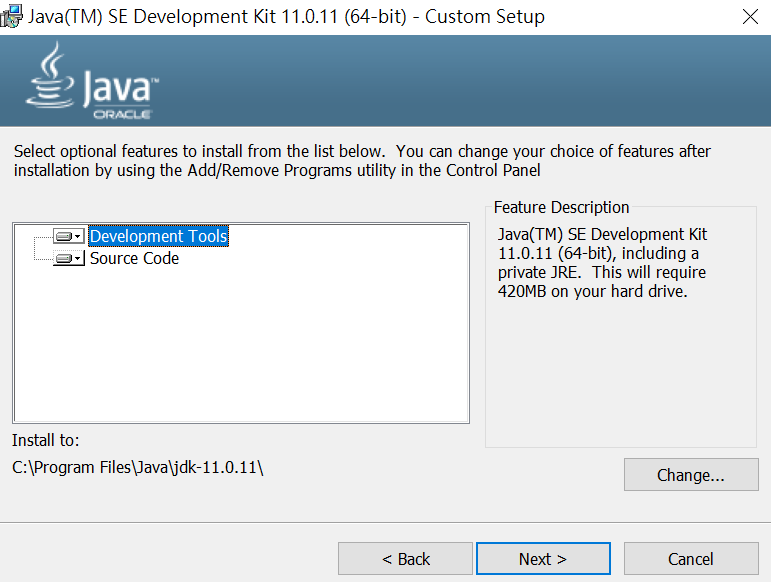Close the Custom Setup window
The height and width of the screenshot is (582, 771).
[x=749, y=17]
